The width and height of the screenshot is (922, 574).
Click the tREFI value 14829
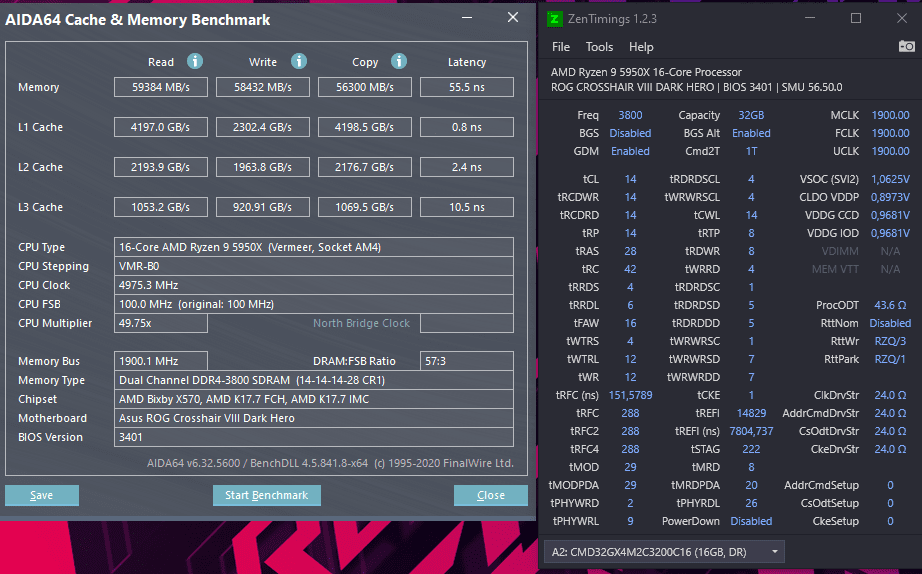751,413
